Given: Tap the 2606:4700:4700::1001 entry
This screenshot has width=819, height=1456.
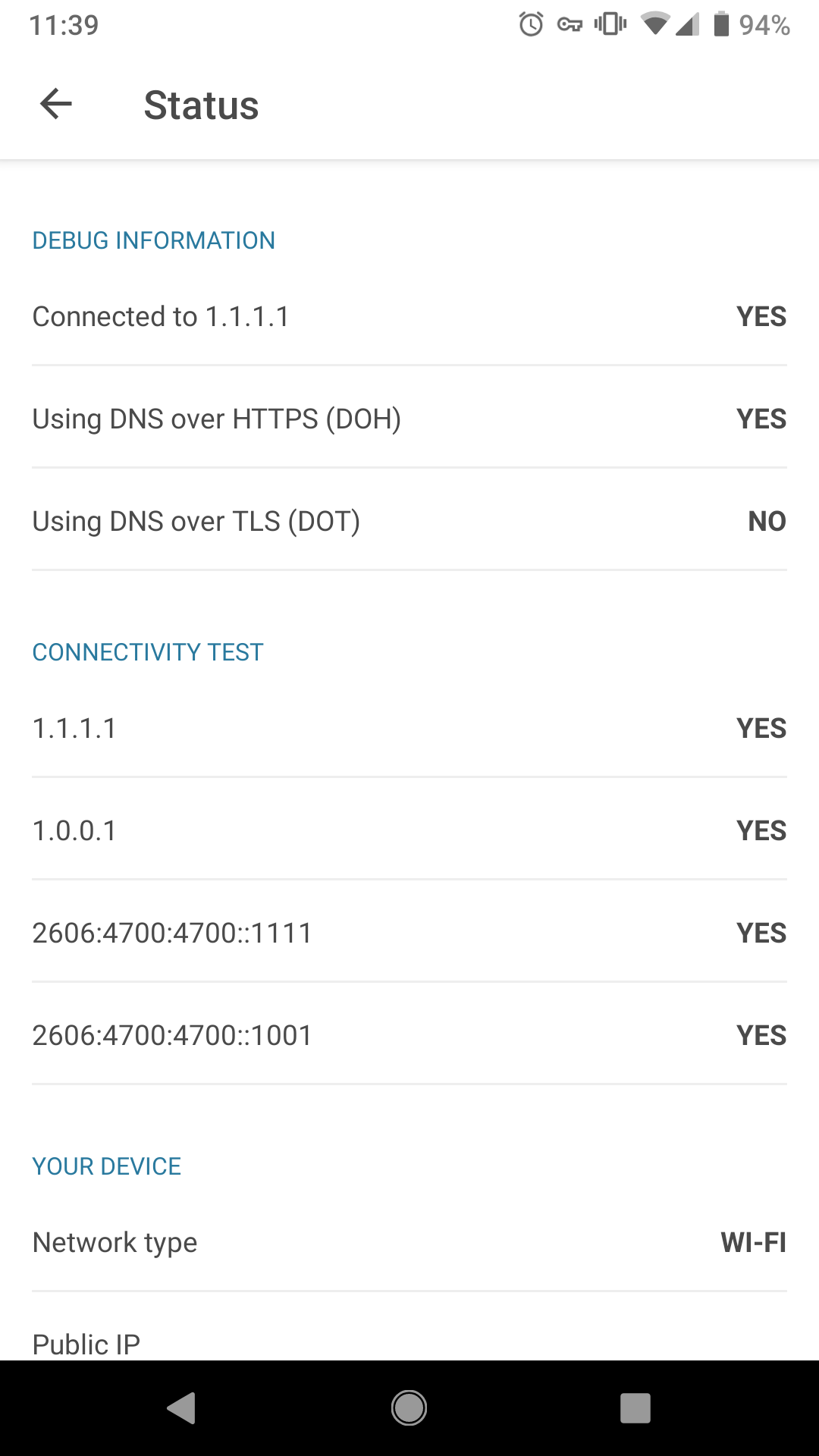Looking at the screenshot, I should coord(409,1035).
